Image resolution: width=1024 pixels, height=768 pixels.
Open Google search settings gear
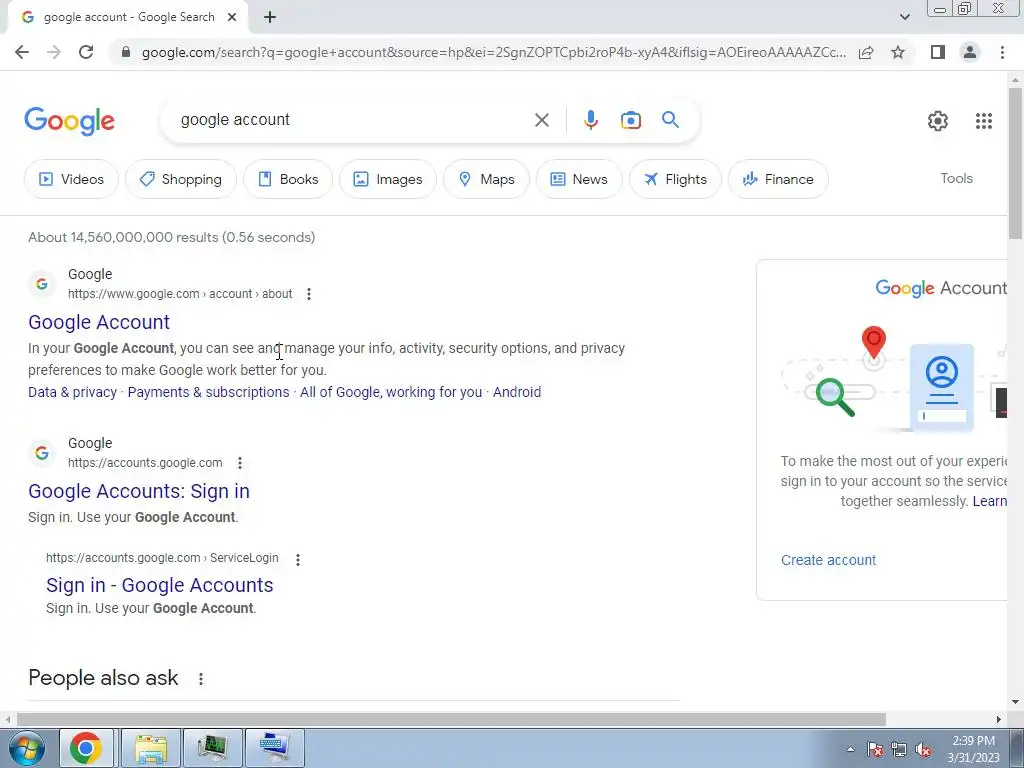click(938, 121)
